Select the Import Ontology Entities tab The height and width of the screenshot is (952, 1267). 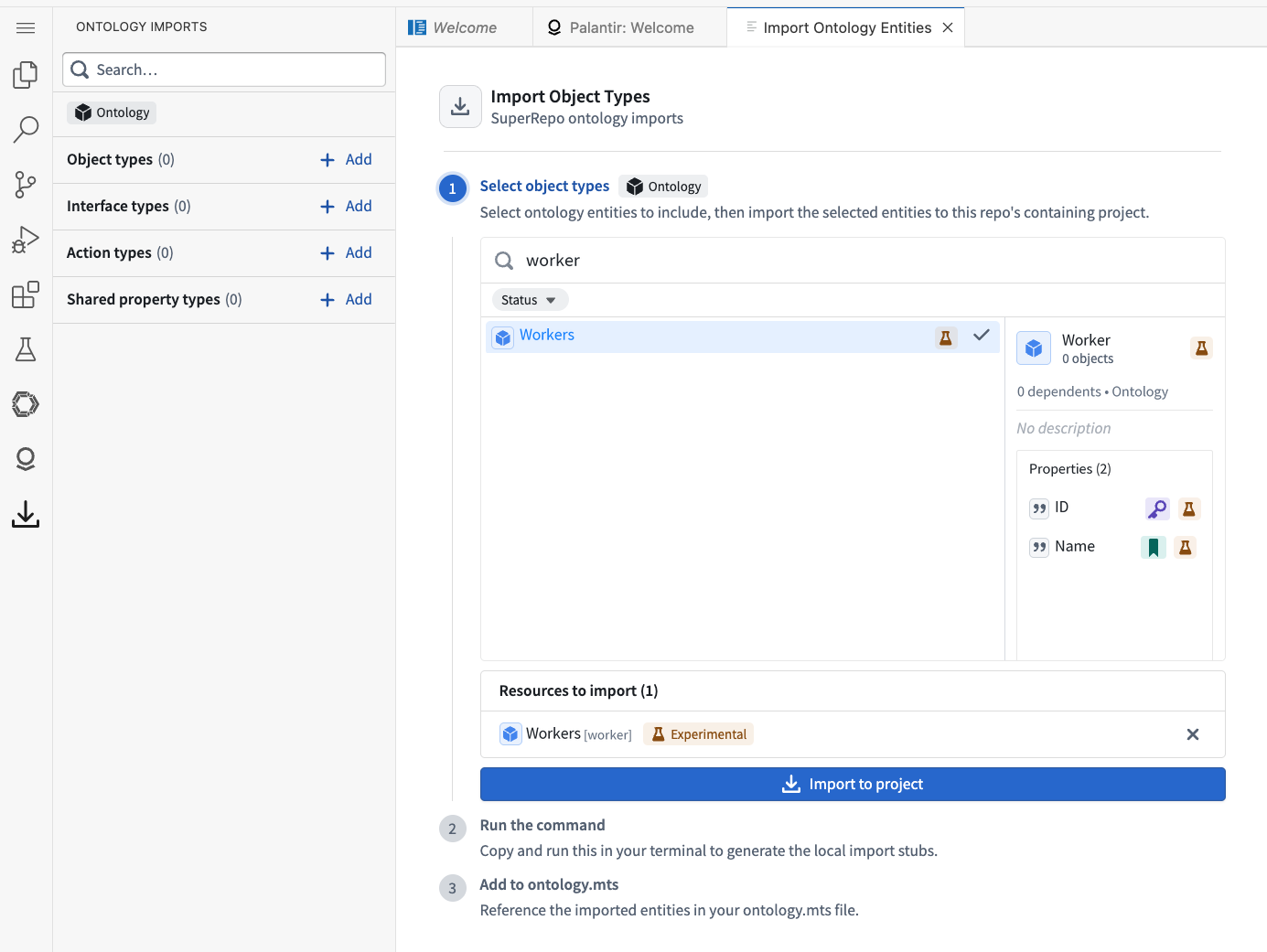(847, 27)
